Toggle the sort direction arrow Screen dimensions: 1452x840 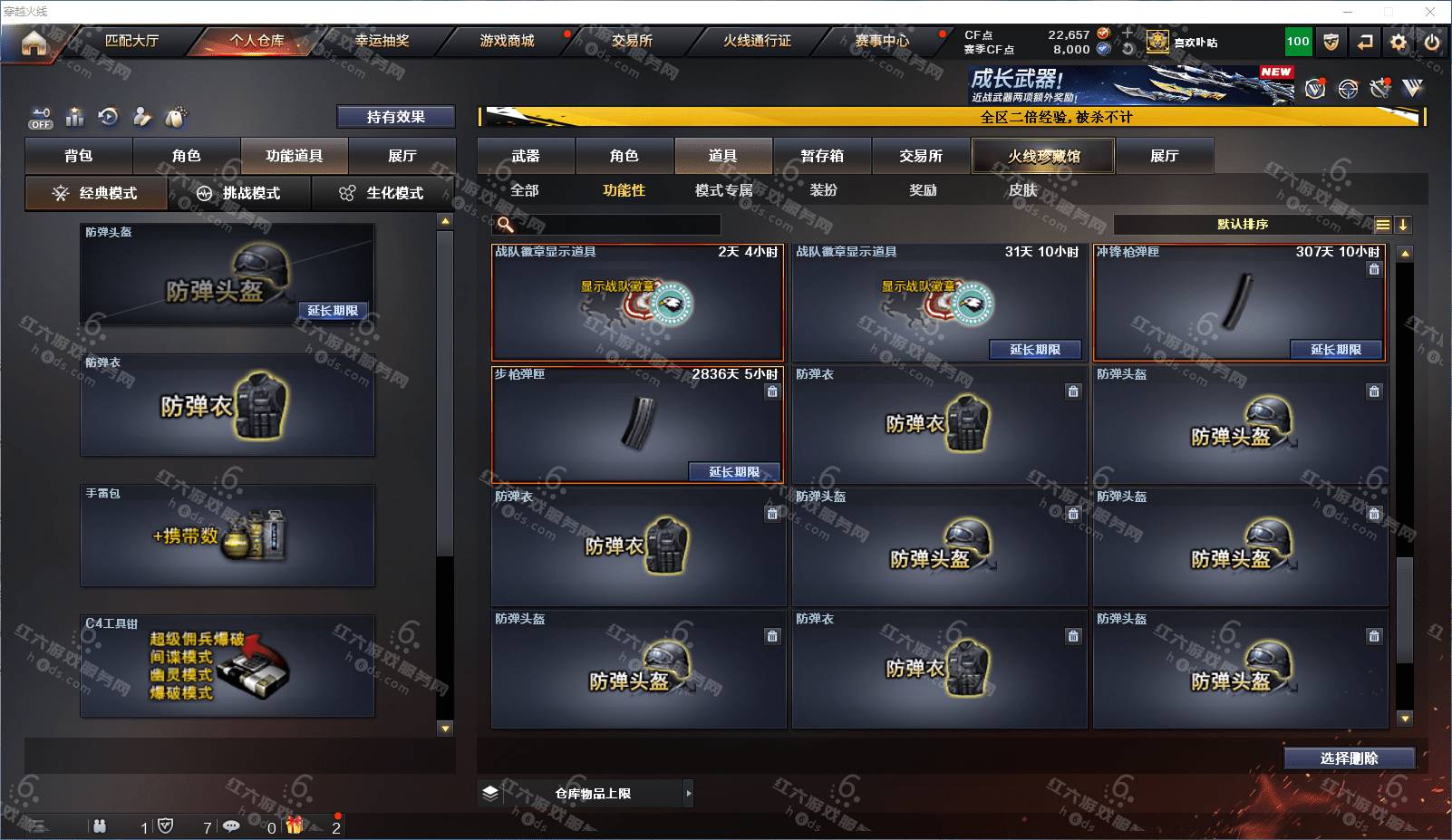point(1403,225)
